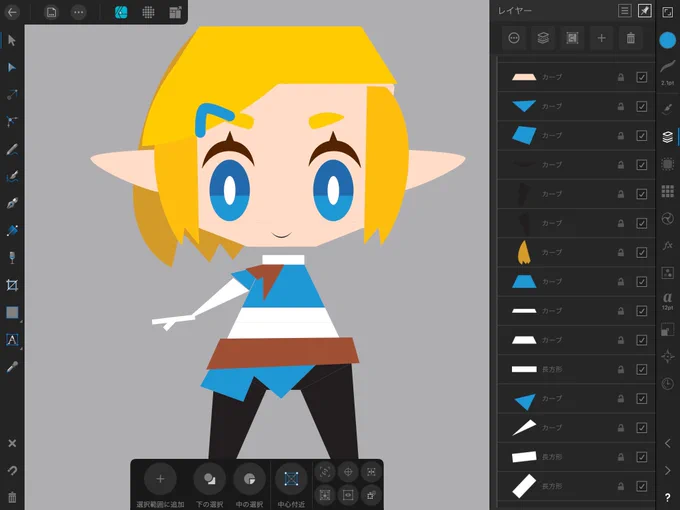Tap 中の選択 button
680x510 pixels.
click(249, 486)
